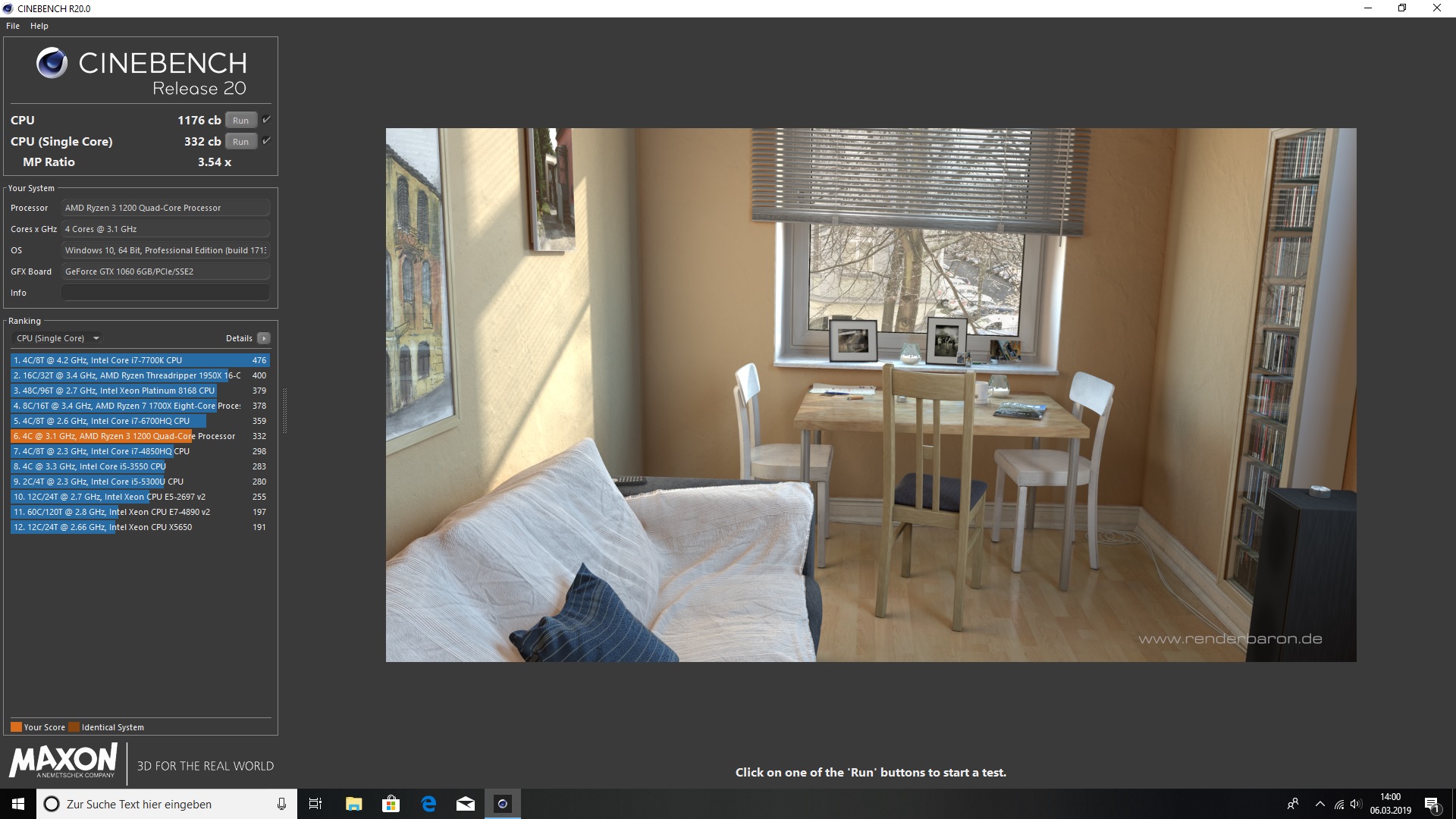Show hidden system tray icons chevron

point(1319,804)
